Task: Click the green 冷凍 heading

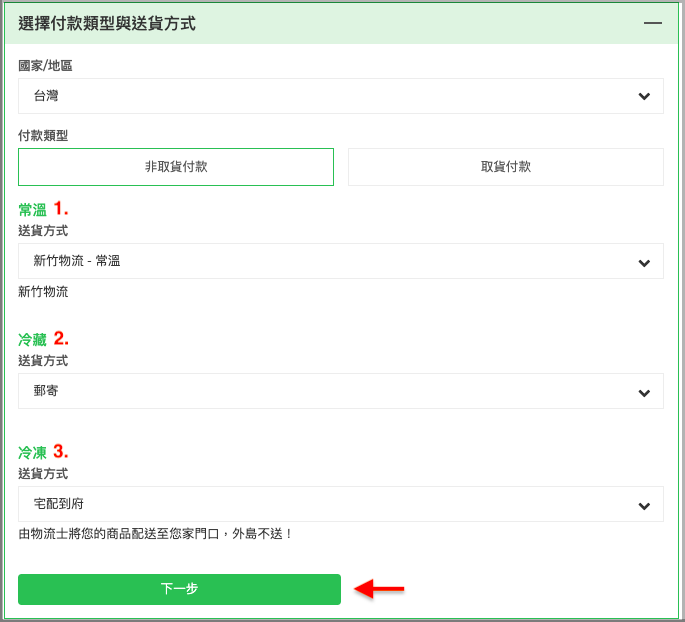Action: click(32, 453)
